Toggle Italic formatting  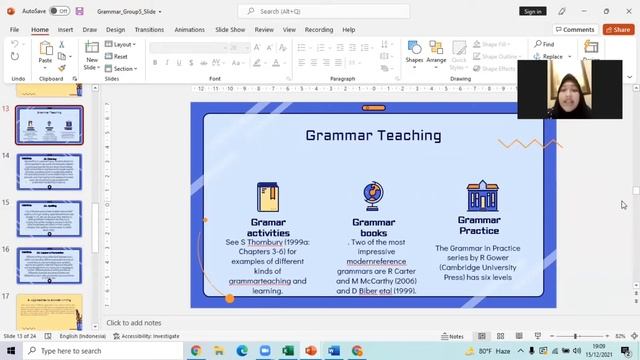click(x=167, y=63)
